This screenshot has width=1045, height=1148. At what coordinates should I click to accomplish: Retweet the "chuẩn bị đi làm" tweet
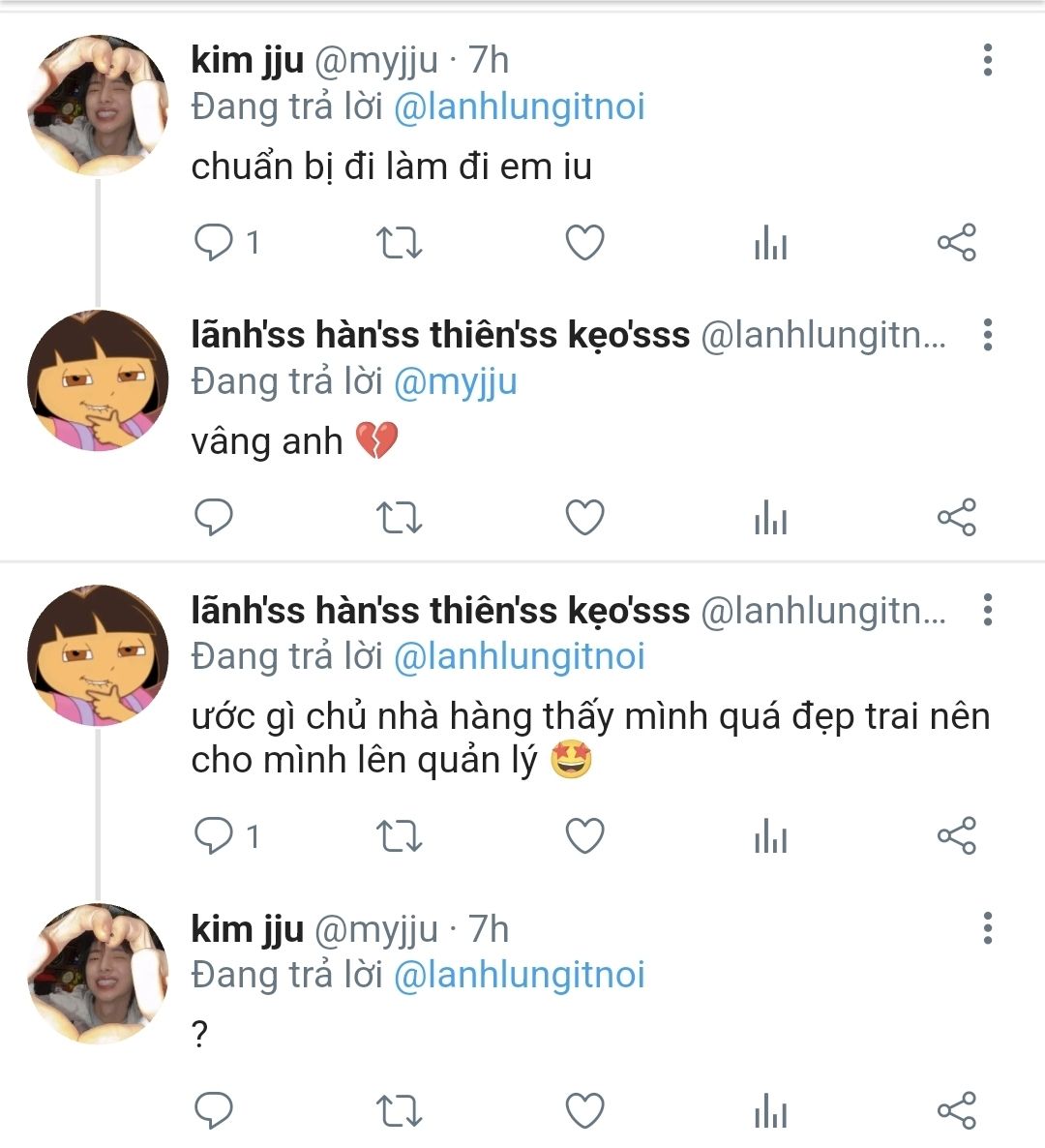click(x=398, y=242)
